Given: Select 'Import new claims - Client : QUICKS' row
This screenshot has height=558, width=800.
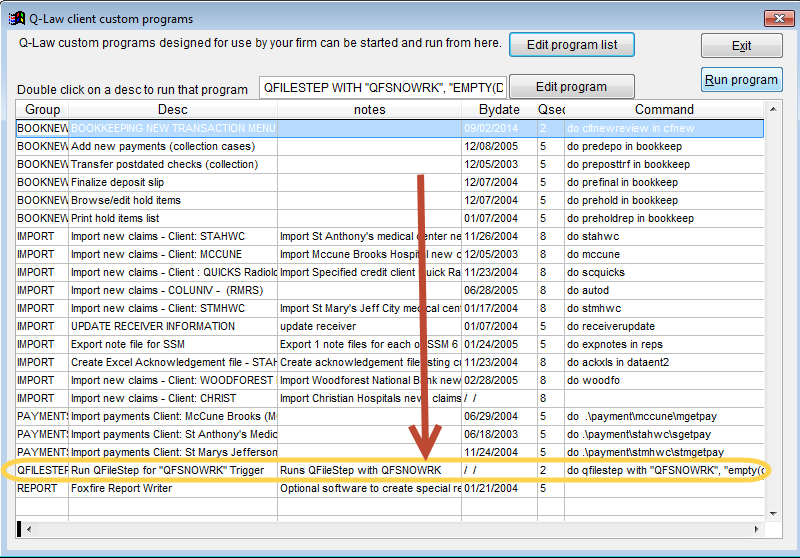Looking at the screenshot, I should [390, 272].
